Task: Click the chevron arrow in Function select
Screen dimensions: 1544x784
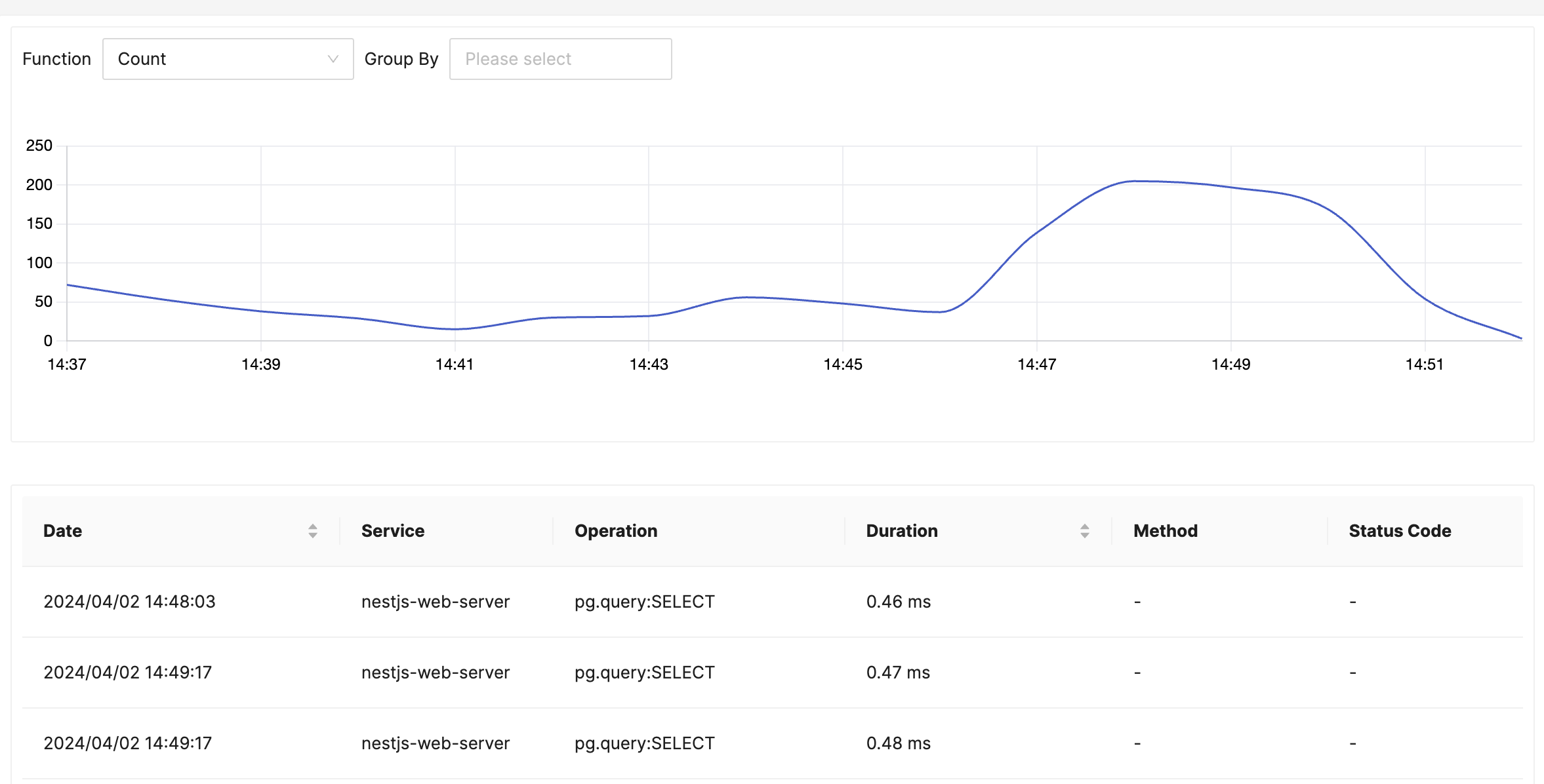Action: click(333, 59)
